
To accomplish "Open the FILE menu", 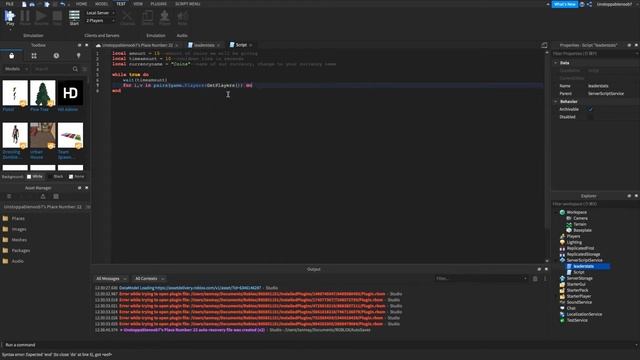I will click(10, 4).
